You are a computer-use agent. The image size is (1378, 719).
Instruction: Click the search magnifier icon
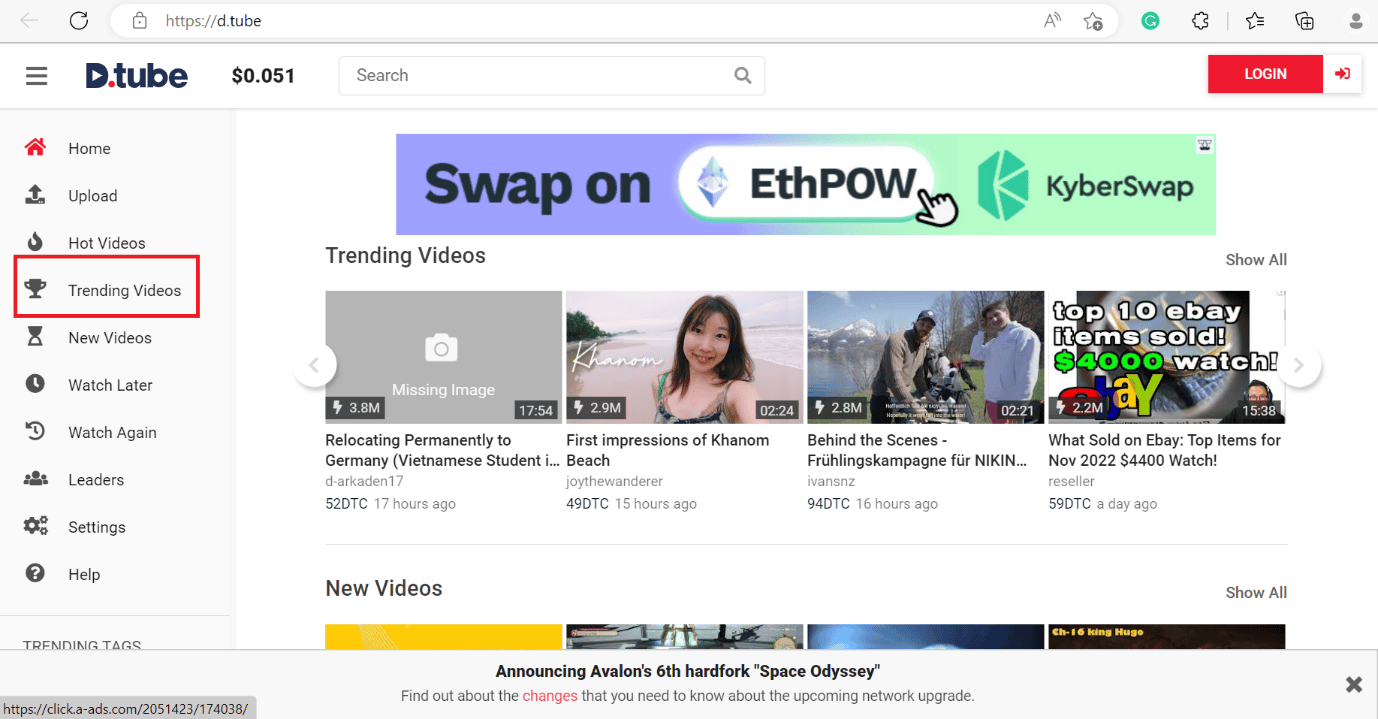click(x=742, y=75)
